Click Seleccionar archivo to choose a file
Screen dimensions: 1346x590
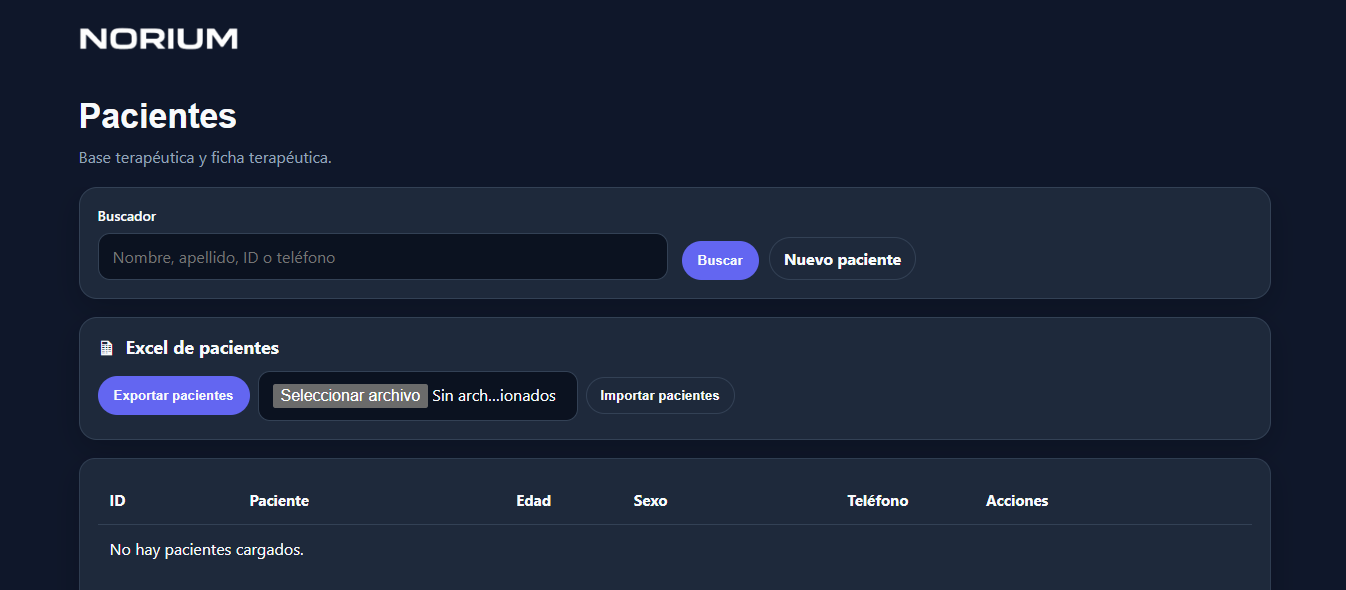350,396
